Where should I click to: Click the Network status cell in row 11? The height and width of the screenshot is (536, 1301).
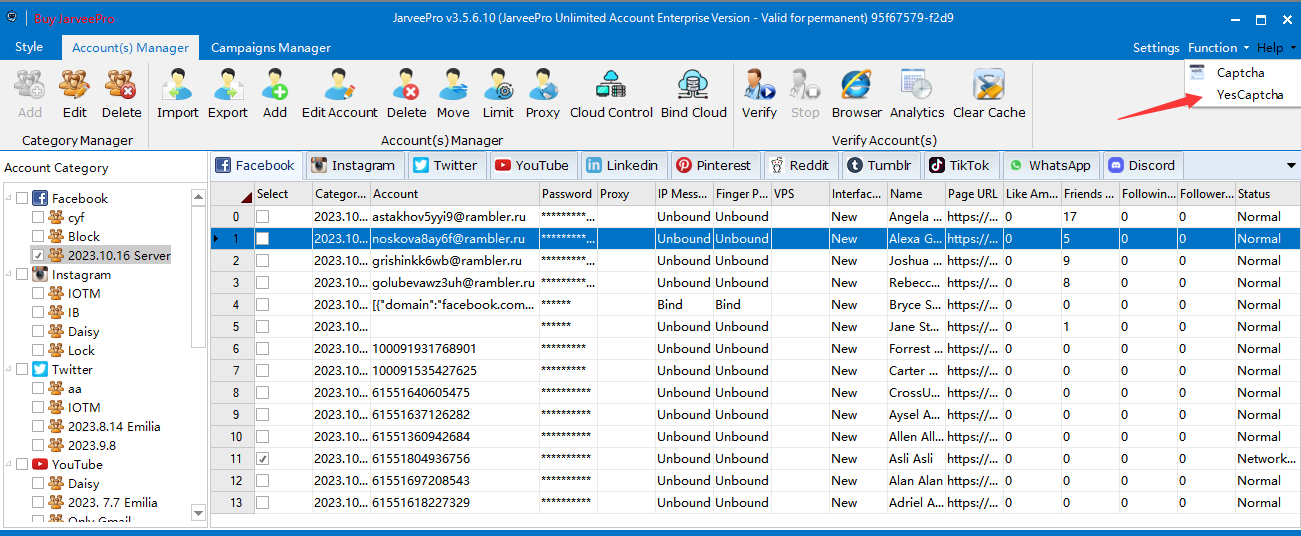tap(1267, 458)
